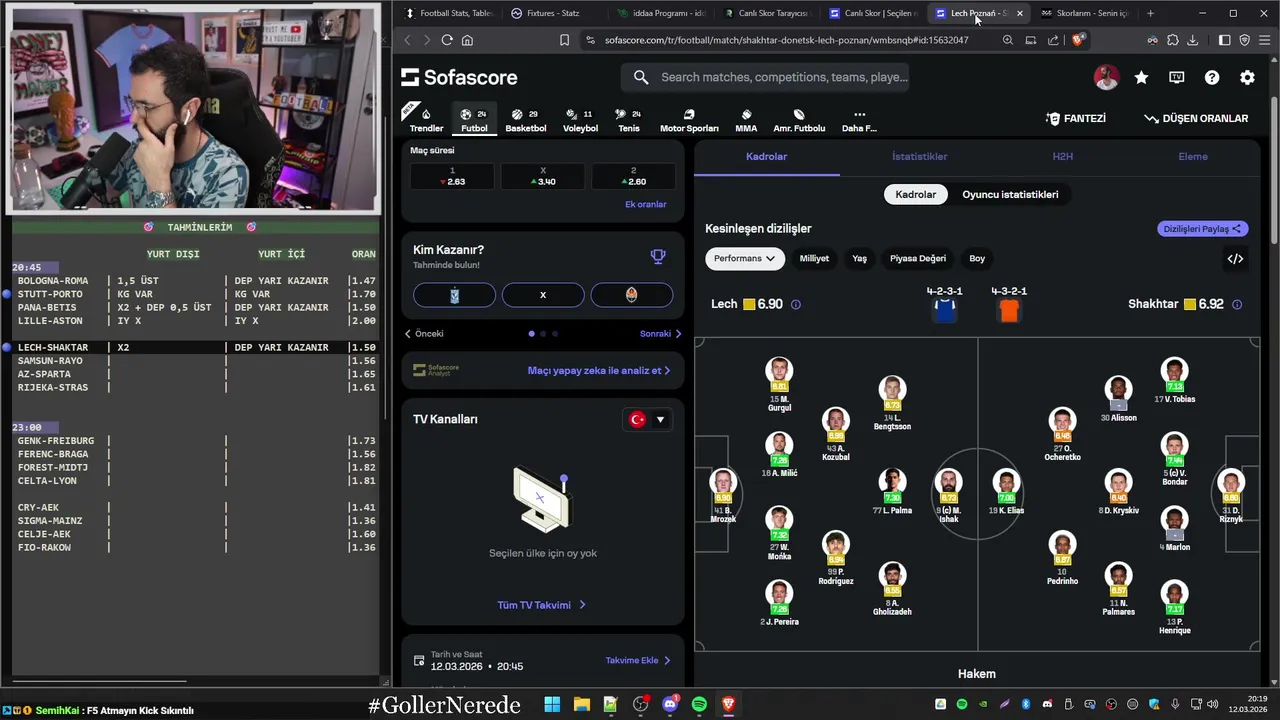Open the Daha Fazla sports menu
Screen dimensions: 1280x720
tap(859, 120)
